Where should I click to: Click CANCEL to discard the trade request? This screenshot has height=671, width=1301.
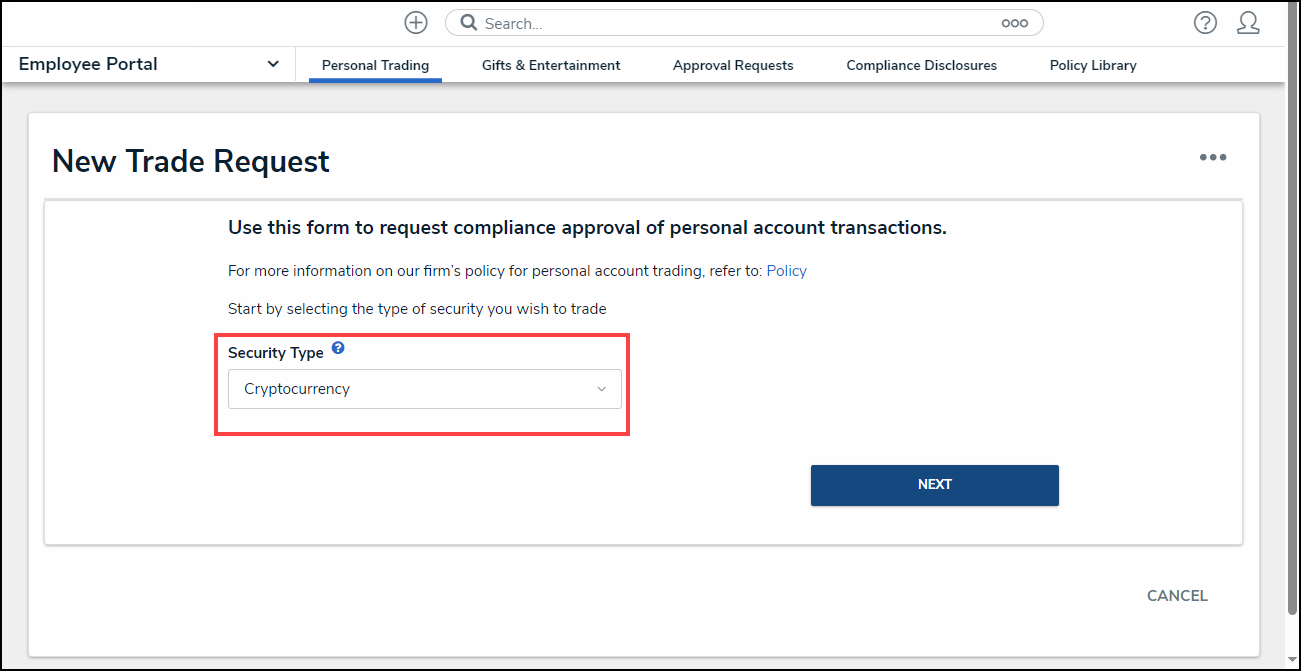pyautogui.click(x=1177, y=595)
